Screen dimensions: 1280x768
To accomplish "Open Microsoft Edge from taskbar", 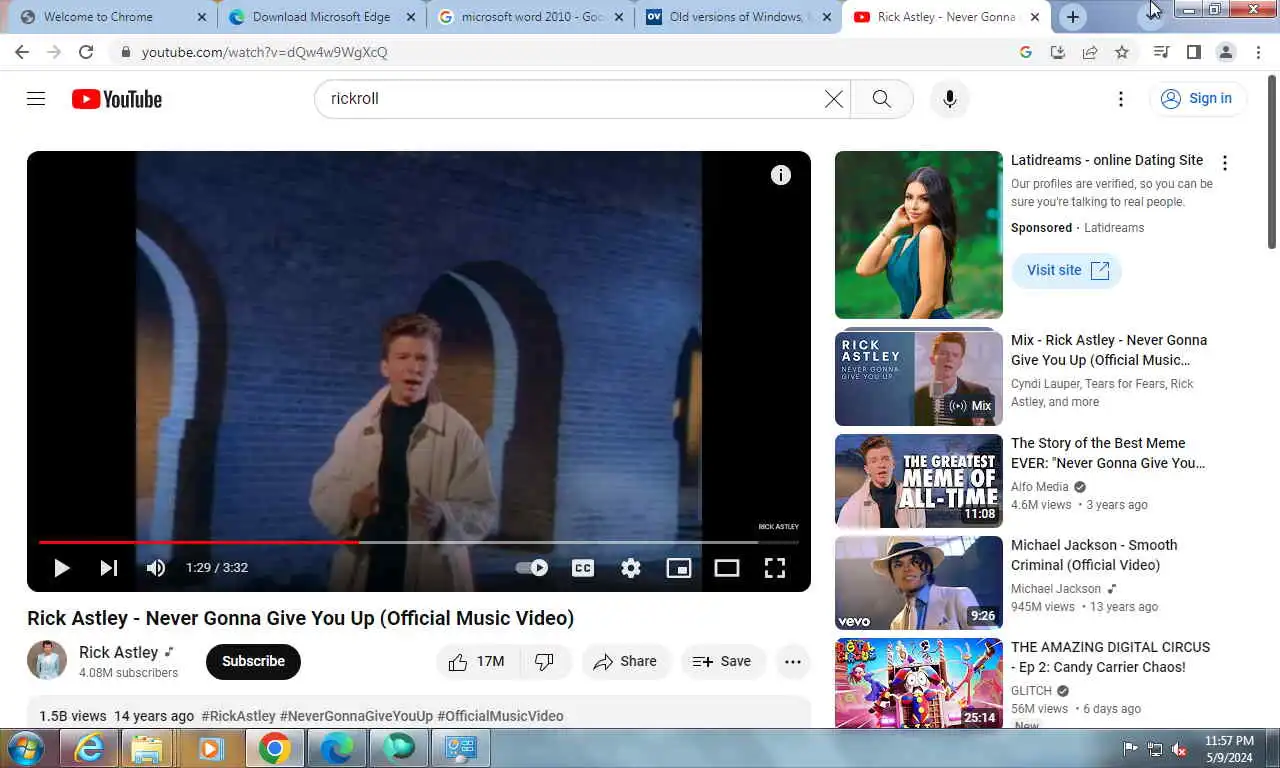I will pyautogui.click(x=337, y=747).
